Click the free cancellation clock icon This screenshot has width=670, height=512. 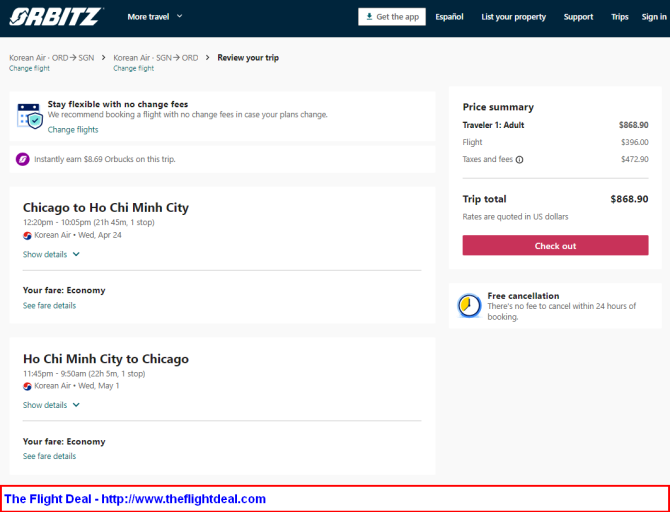[x=469, y=306]
